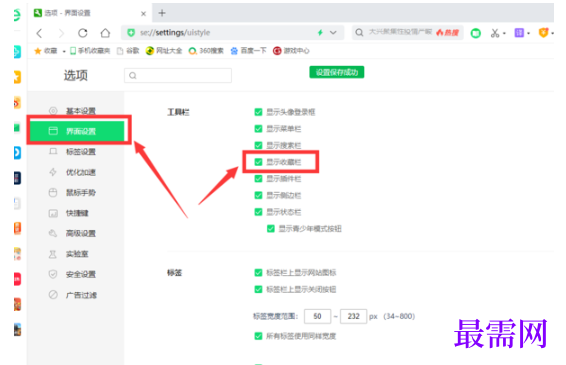Image resolution: width=566 pixels, height=365 pixels.
Task: Open the 收藏 star favorites button
Action: (46, 51)
